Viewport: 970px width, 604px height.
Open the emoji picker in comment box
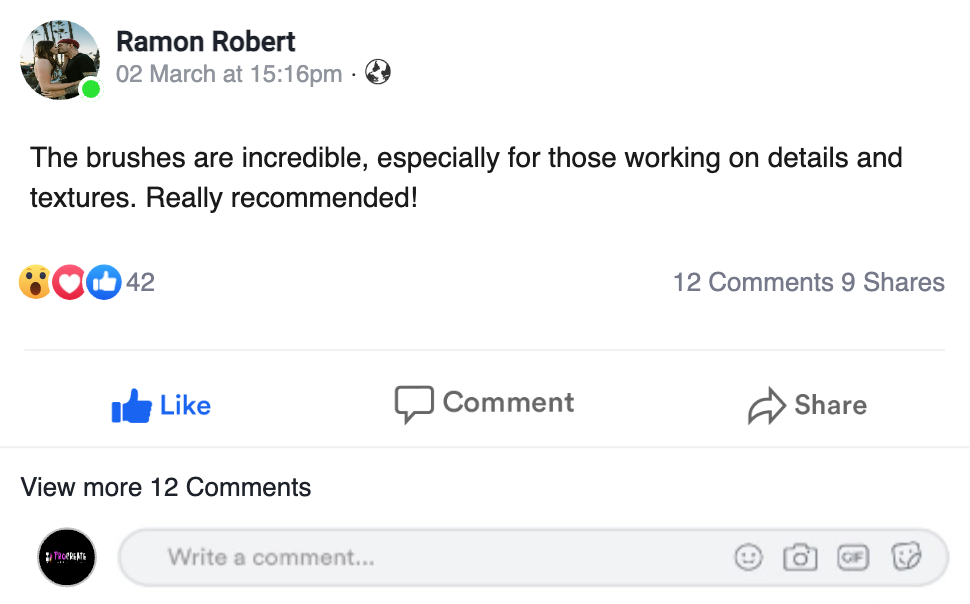748,557
